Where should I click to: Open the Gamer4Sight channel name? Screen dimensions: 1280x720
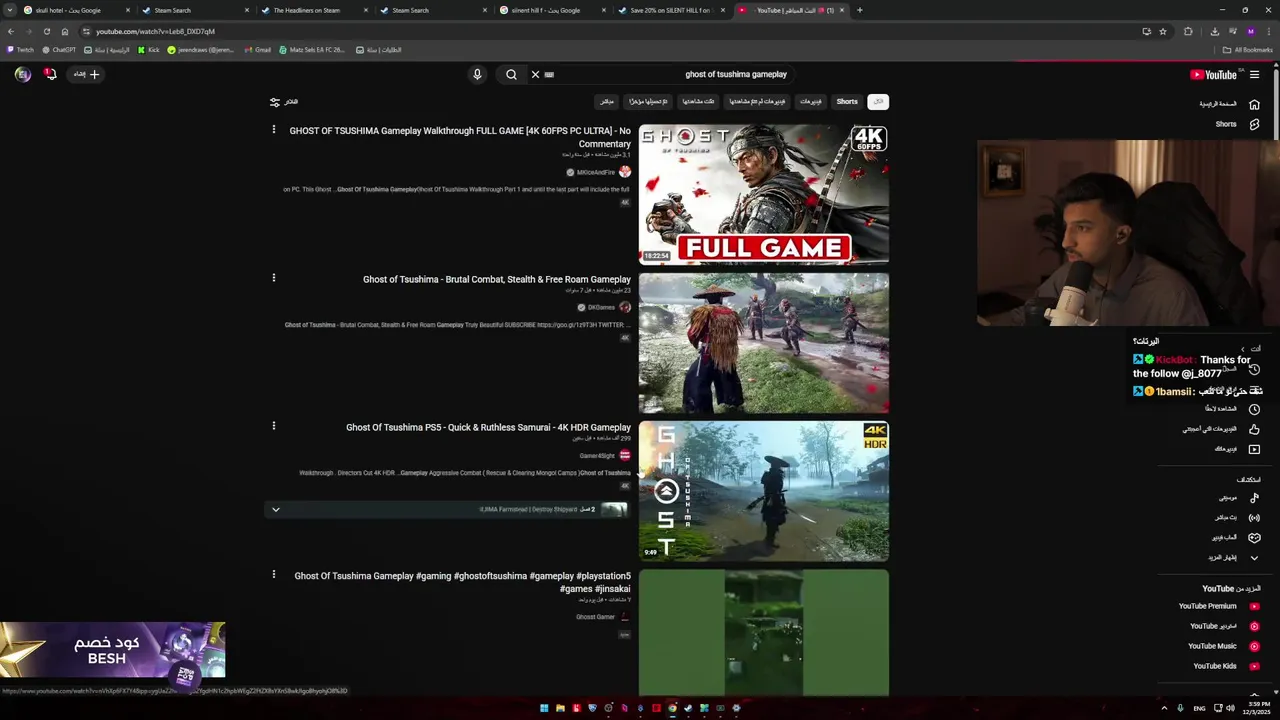597,456
